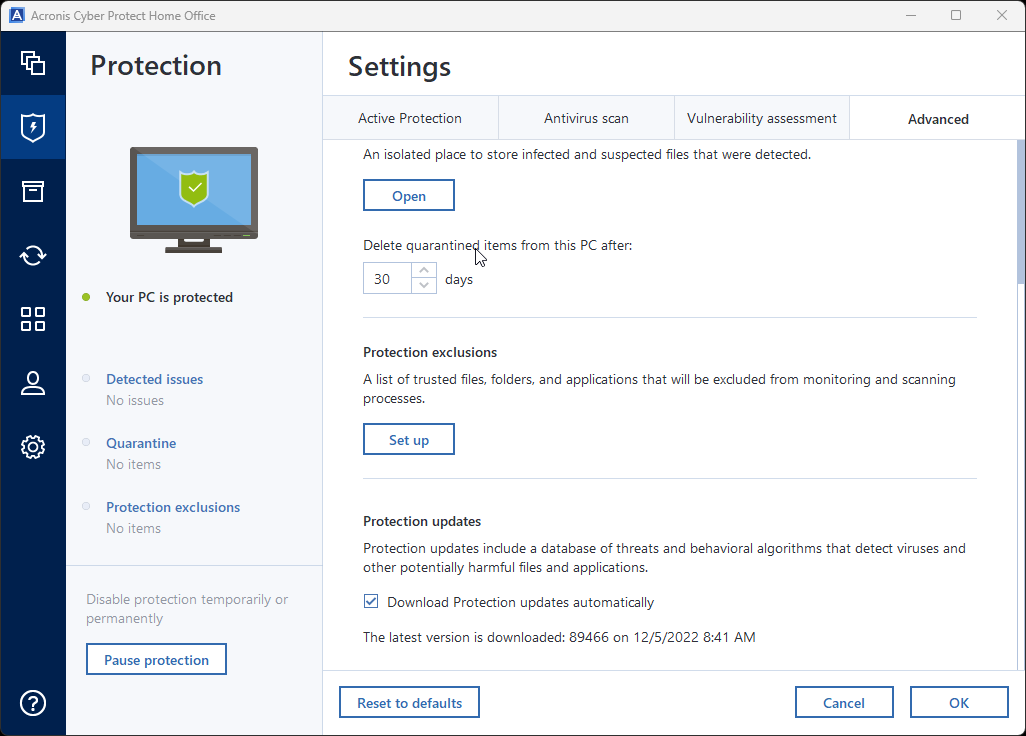Disable automatic Protection updates download
This screenshot has height=736, width=1026.
[x=371, y=601]
